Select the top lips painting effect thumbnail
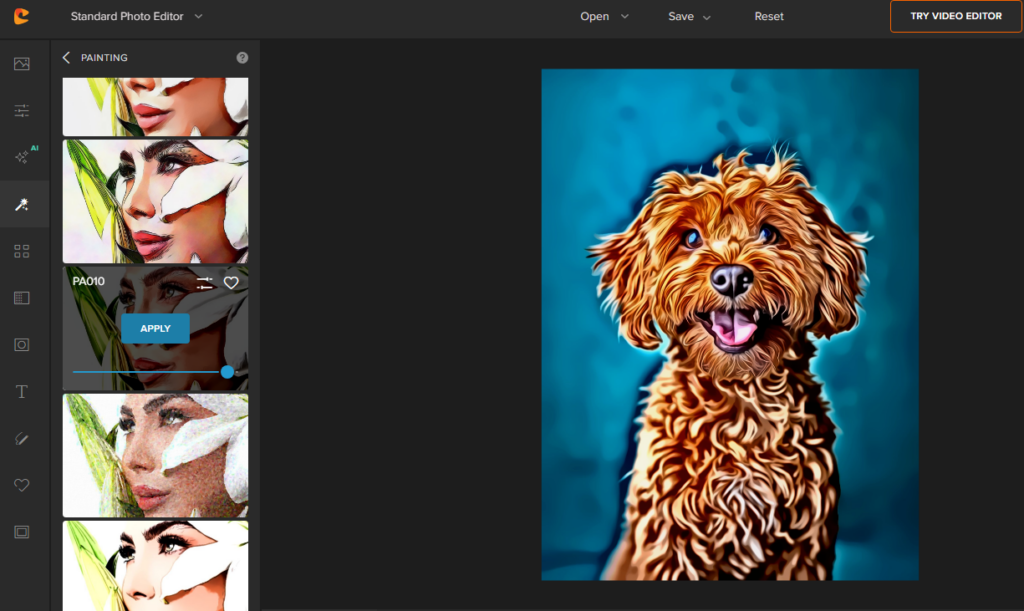This screenshot has width=1024, height=611. coord(155,106)
